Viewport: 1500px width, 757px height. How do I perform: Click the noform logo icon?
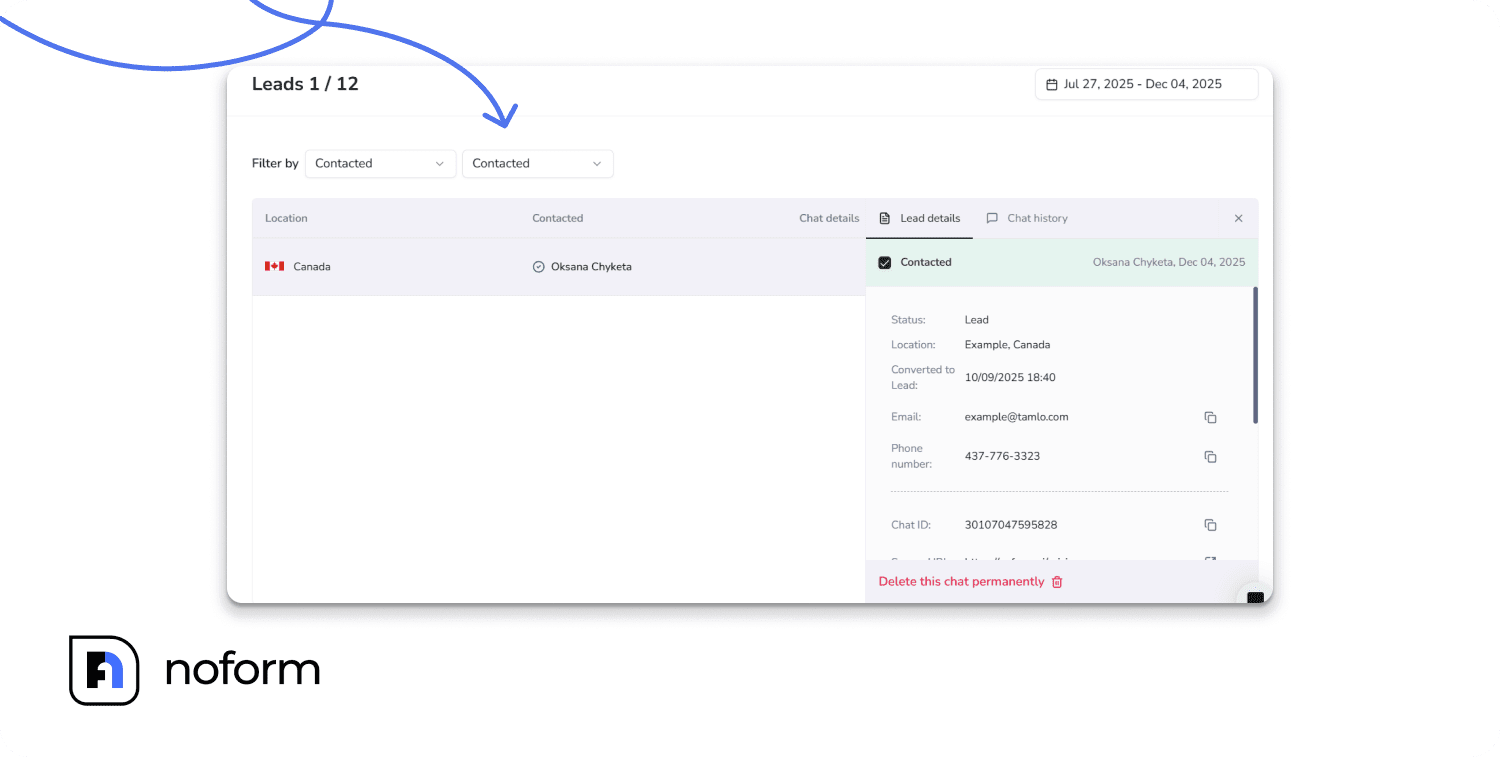tap(104, 670)
